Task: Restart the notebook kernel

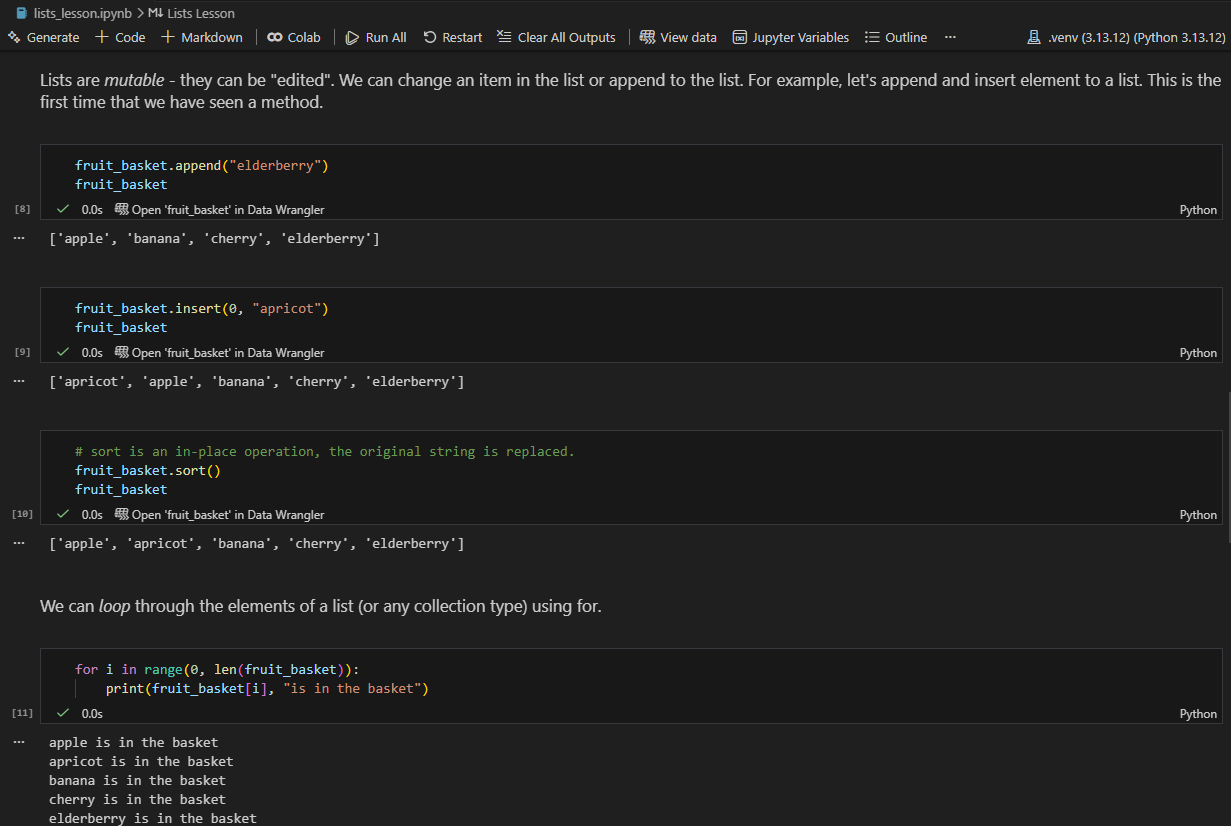Action: click(453, 37)
